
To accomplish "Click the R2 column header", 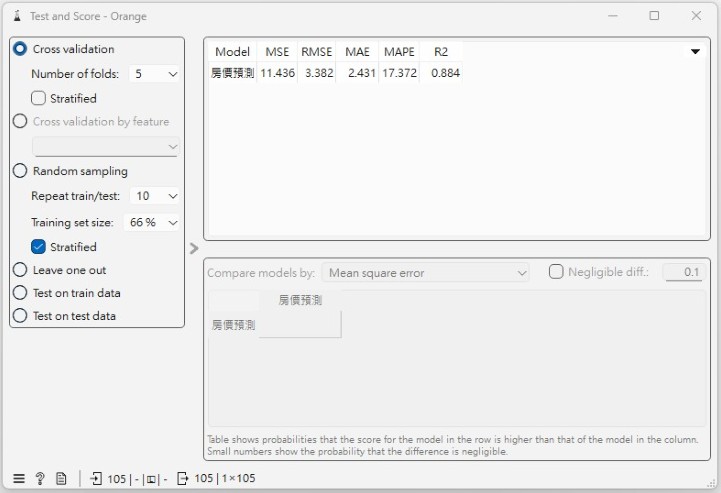I will point(441,52).
